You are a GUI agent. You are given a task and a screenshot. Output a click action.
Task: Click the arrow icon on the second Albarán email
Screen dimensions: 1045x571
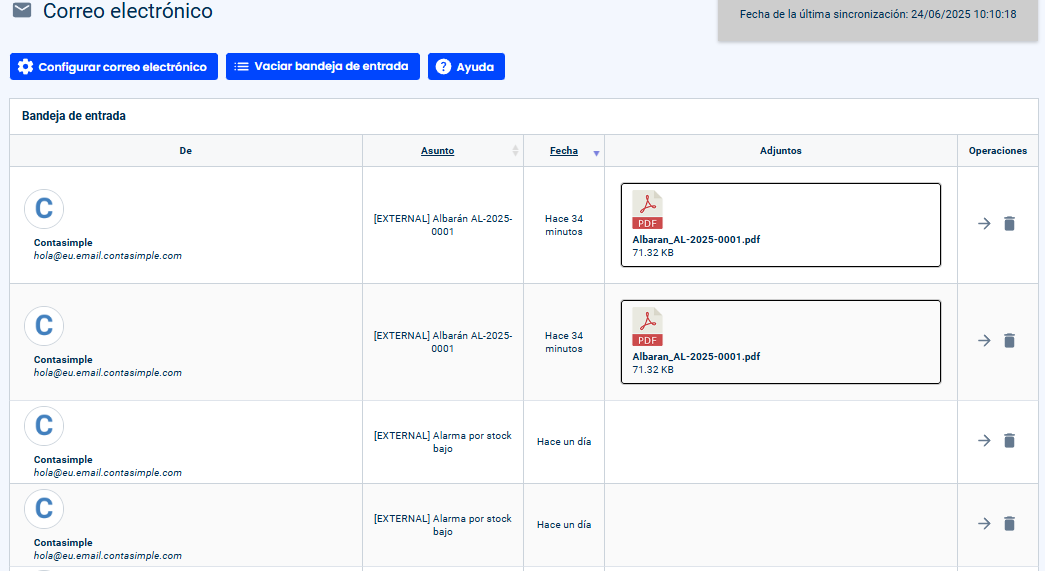click(x=984, y=341)
